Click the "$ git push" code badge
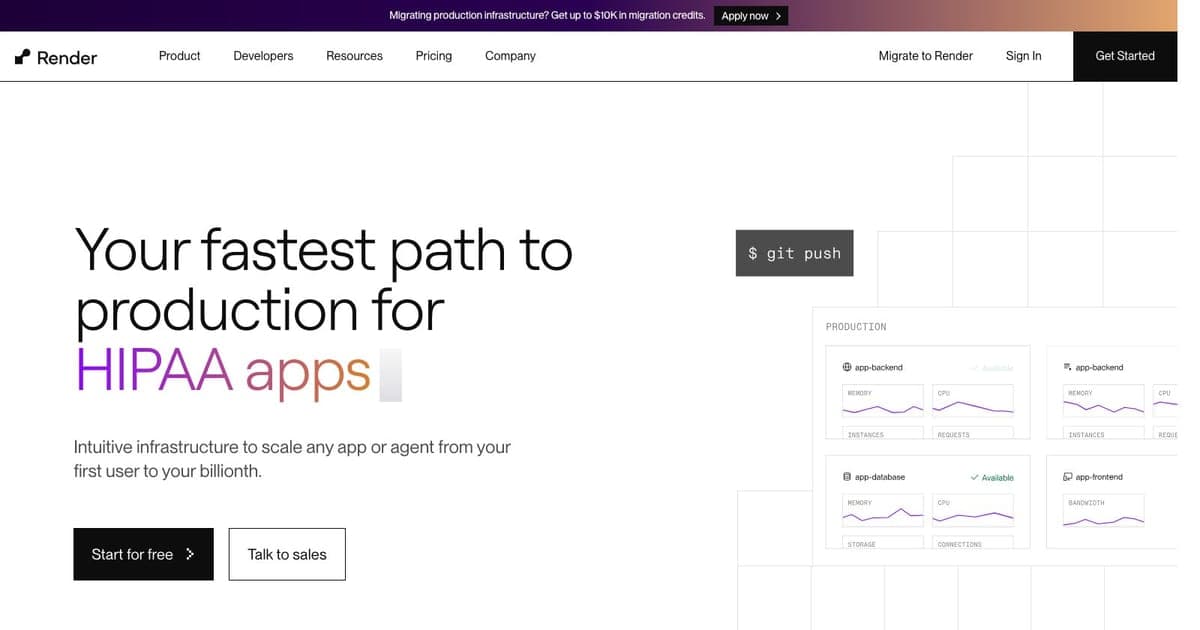Screen dimensions: 1200x630 pos(794,253)
